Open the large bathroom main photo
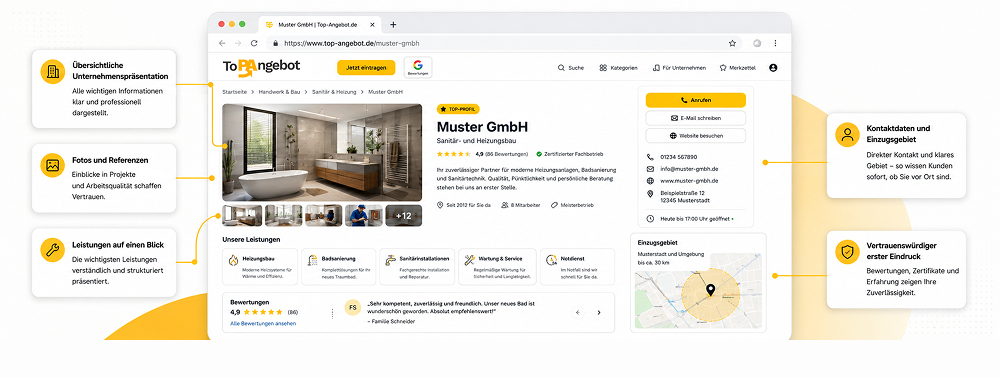This screenshot has height=378, width=1000. [322, 152]
